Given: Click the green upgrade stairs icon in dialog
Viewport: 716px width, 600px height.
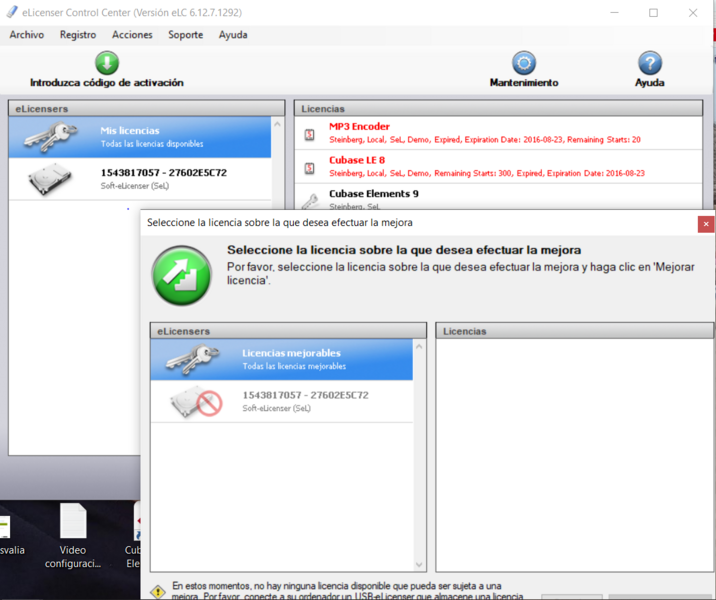Looking at the screenshot, I should tap(182, 275).
